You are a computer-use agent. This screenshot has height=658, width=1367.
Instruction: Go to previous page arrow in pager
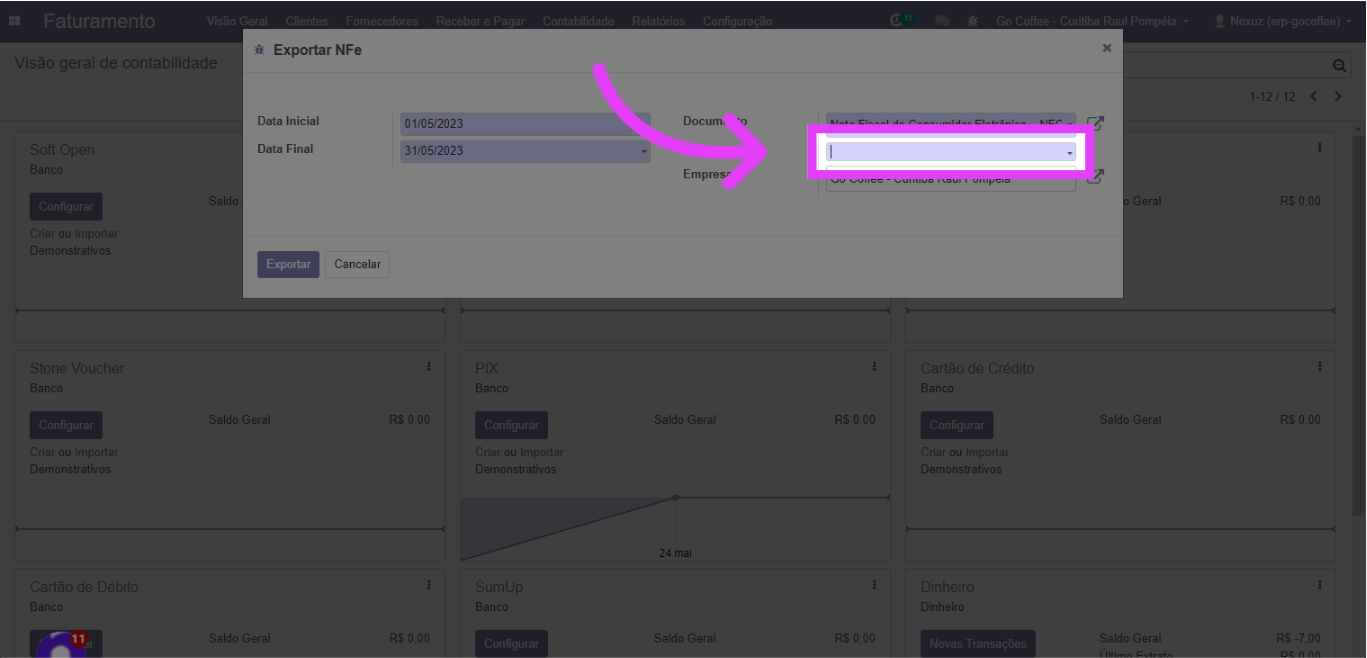point(1314,97)
